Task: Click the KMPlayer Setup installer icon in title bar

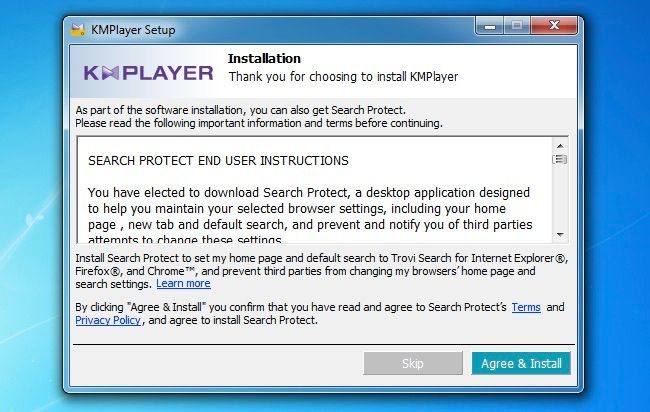Action: tap(78, 30)
